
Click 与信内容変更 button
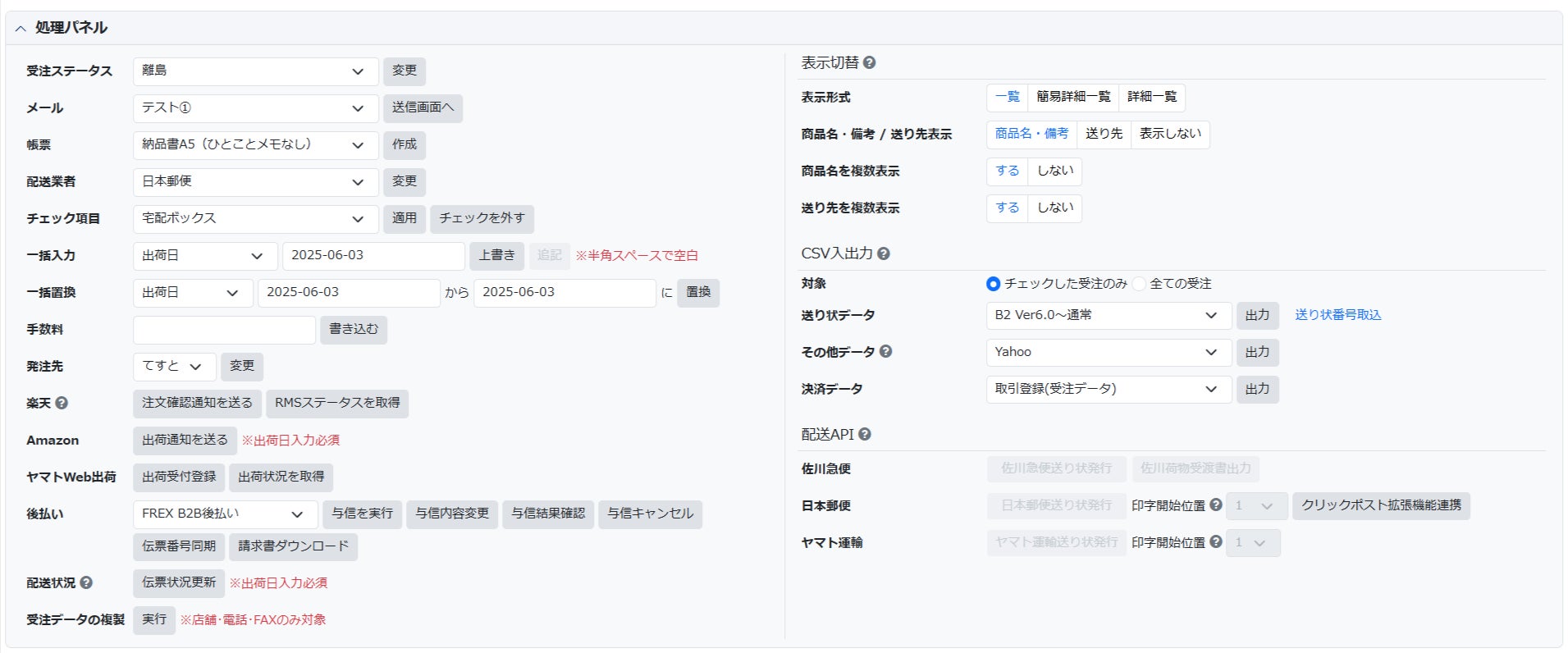[x=452, y=514]
